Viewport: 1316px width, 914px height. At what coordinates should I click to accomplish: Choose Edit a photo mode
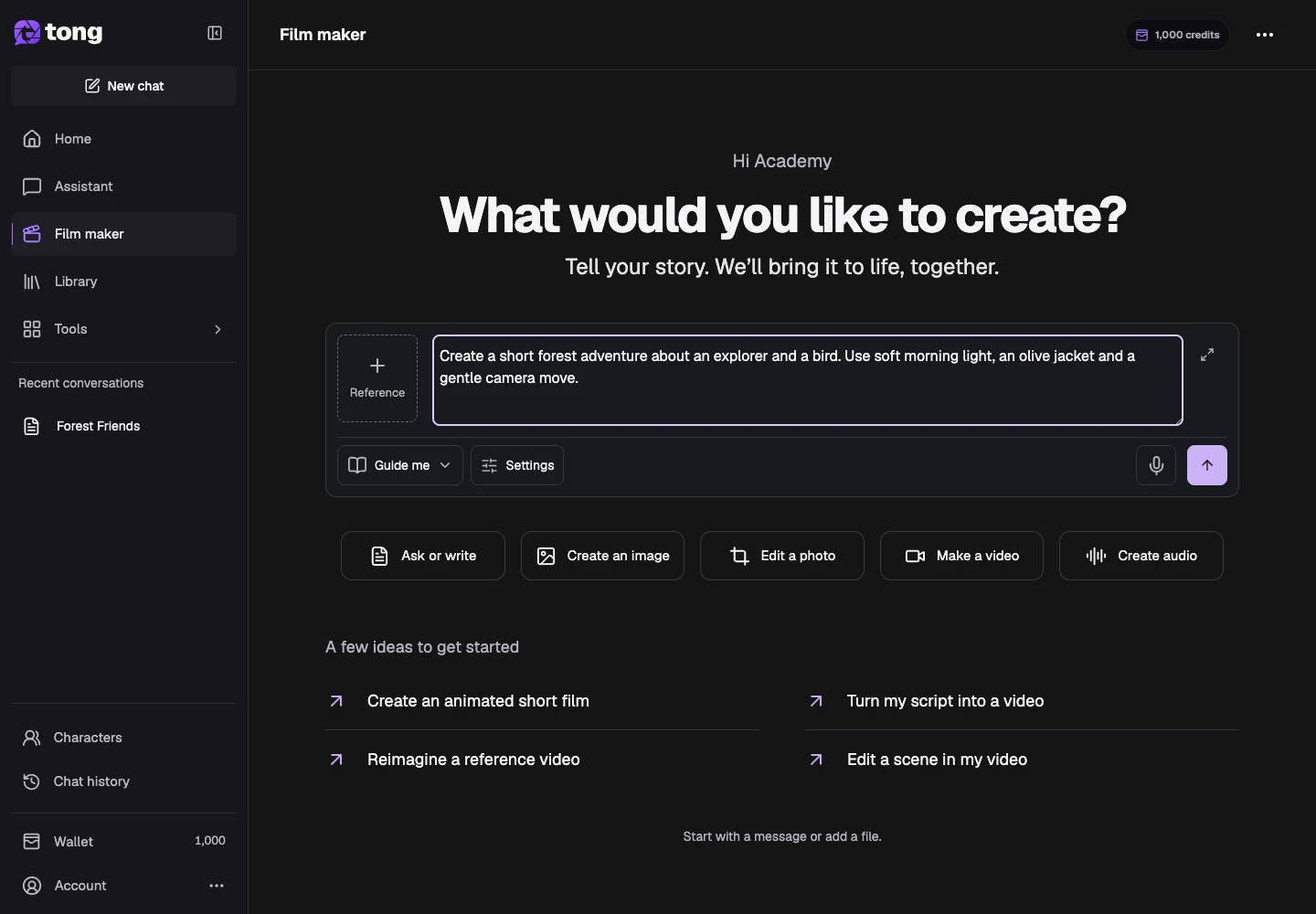(x=782, y=556)
